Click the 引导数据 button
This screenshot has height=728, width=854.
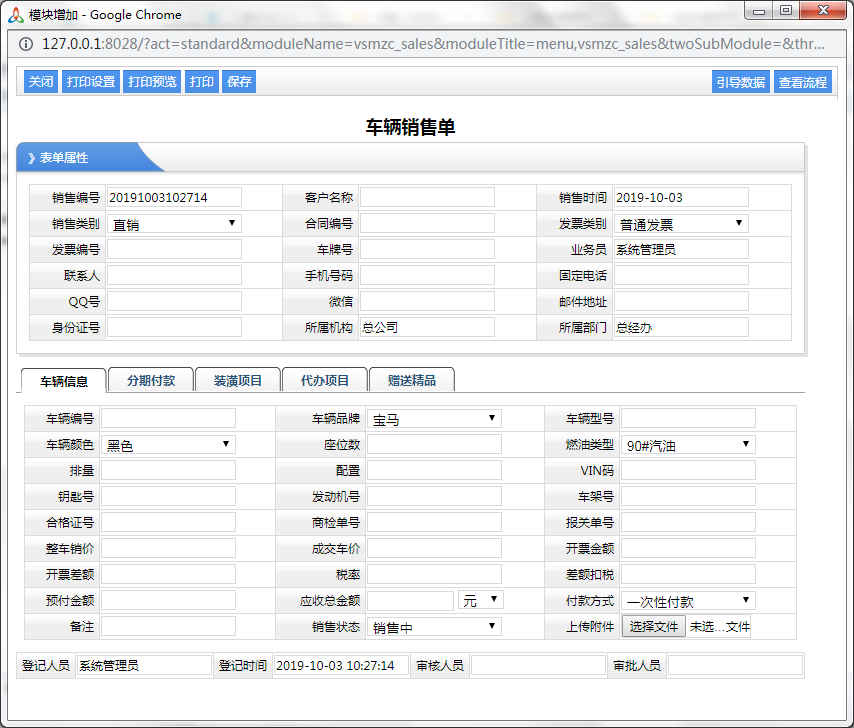[x=741, y=82]
